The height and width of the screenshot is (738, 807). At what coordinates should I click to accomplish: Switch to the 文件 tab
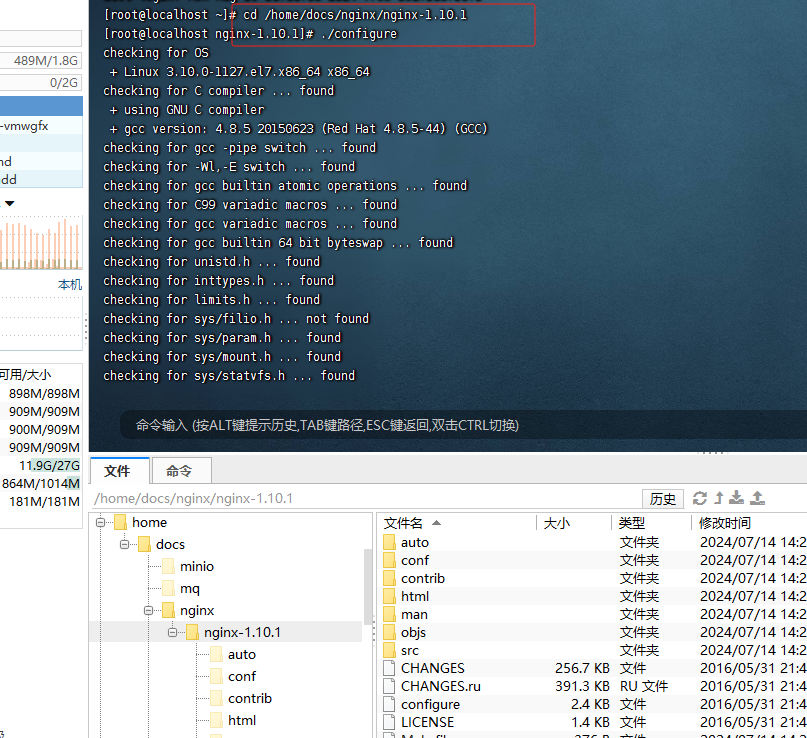[118, 471]
